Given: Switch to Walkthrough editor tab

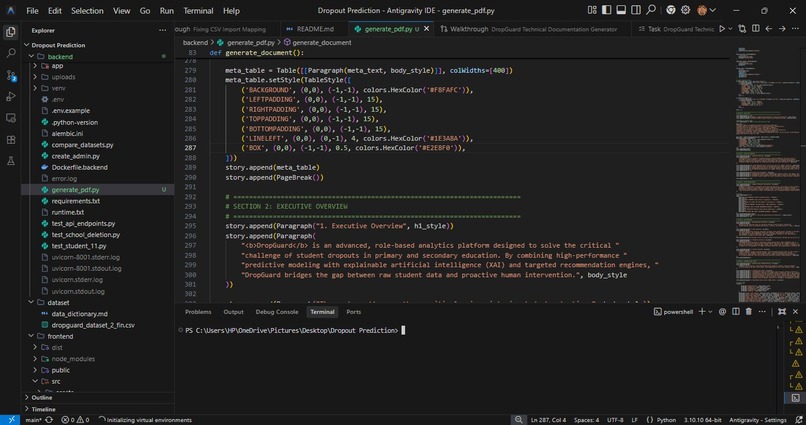Looking at the screenshot, I should [530, 29].
